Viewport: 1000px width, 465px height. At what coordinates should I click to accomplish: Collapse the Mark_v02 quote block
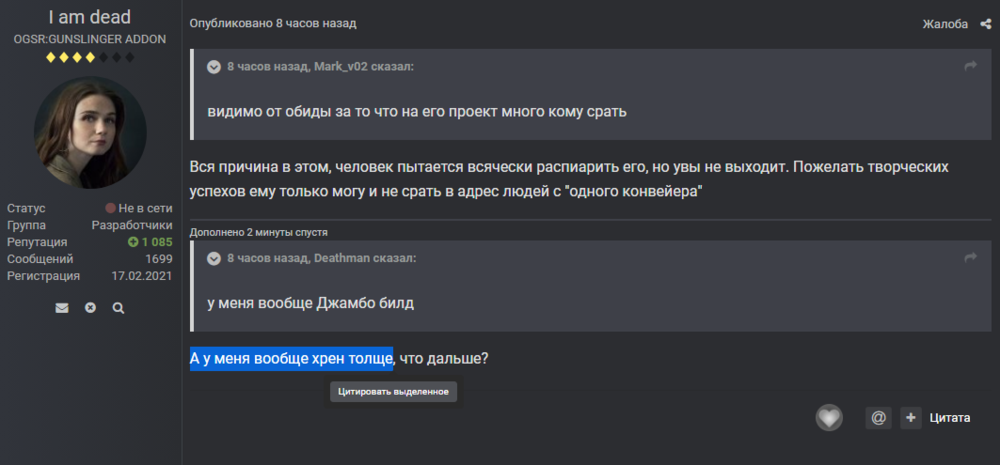coord(214,67)
